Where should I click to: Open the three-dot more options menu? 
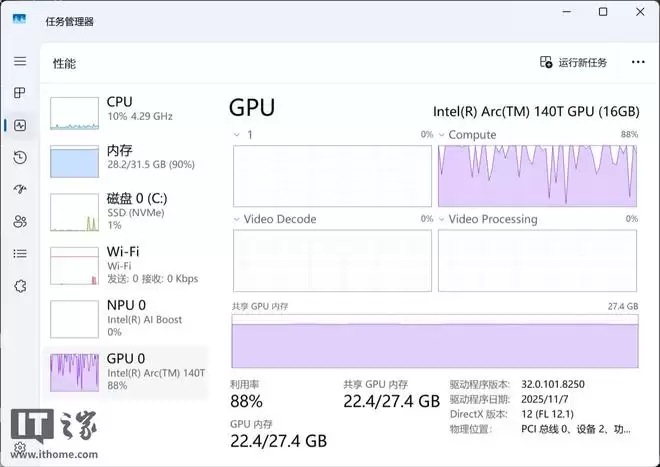pos(638,62)
